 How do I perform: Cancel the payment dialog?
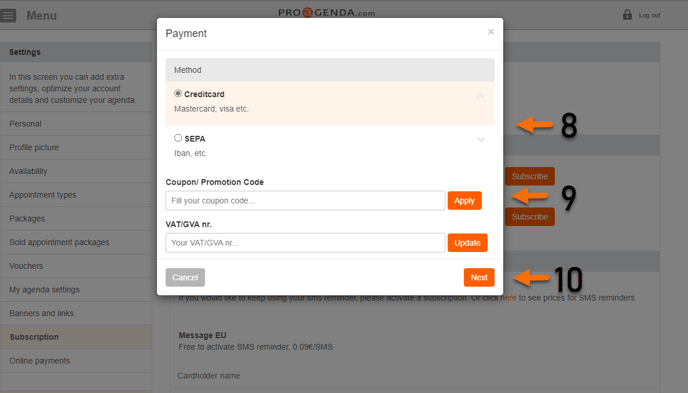coord(185,277)
